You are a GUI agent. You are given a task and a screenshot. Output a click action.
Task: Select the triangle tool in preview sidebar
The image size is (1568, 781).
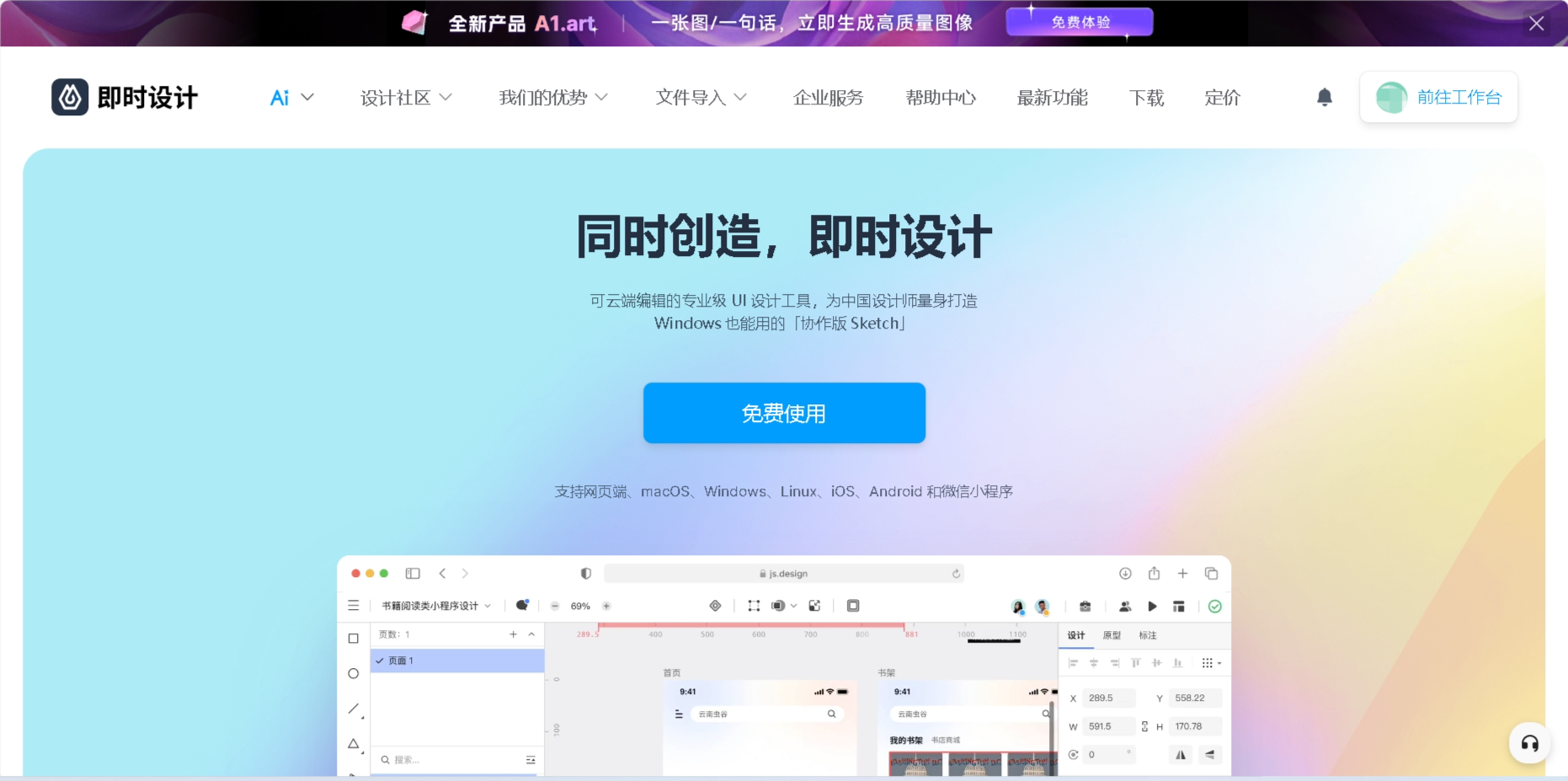[x=355, y=744]
